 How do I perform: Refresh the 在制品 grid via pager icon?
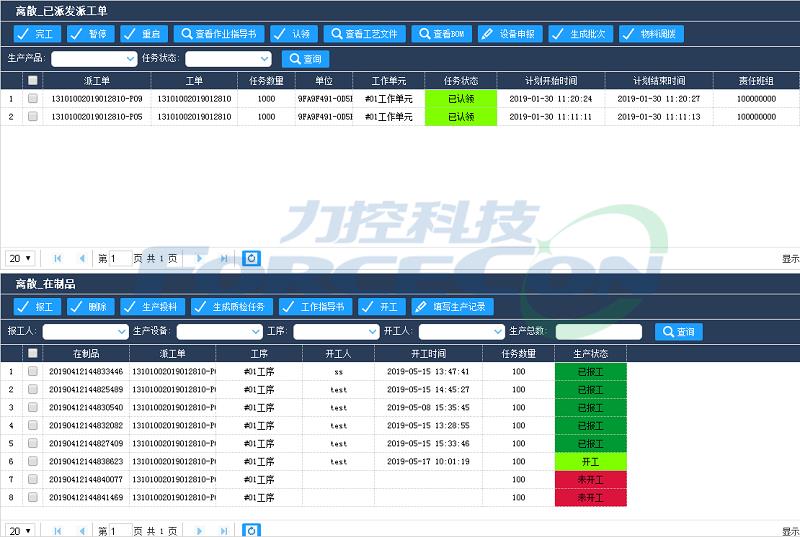[251, 530]
